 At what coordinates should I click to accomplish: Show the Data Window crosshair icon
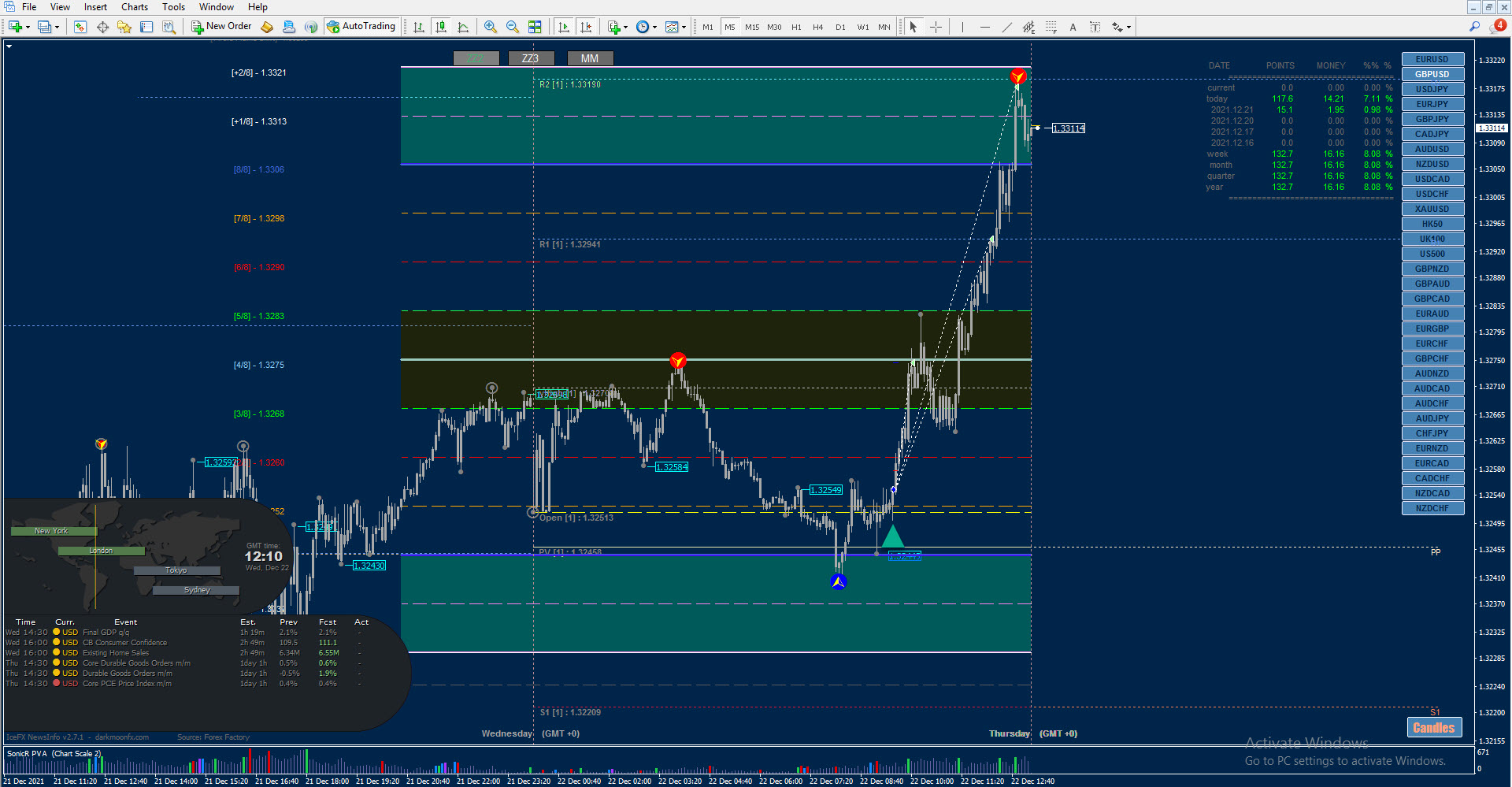[x=102, y=27]
